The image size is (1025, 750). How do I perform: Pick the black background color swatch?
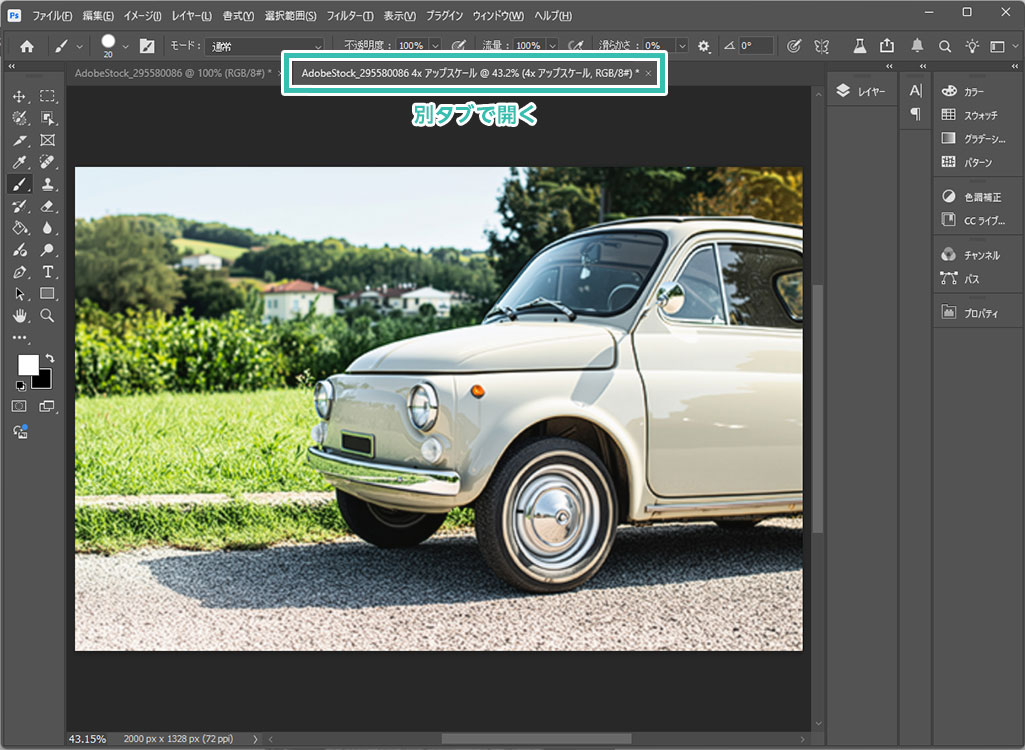(44, 381)
